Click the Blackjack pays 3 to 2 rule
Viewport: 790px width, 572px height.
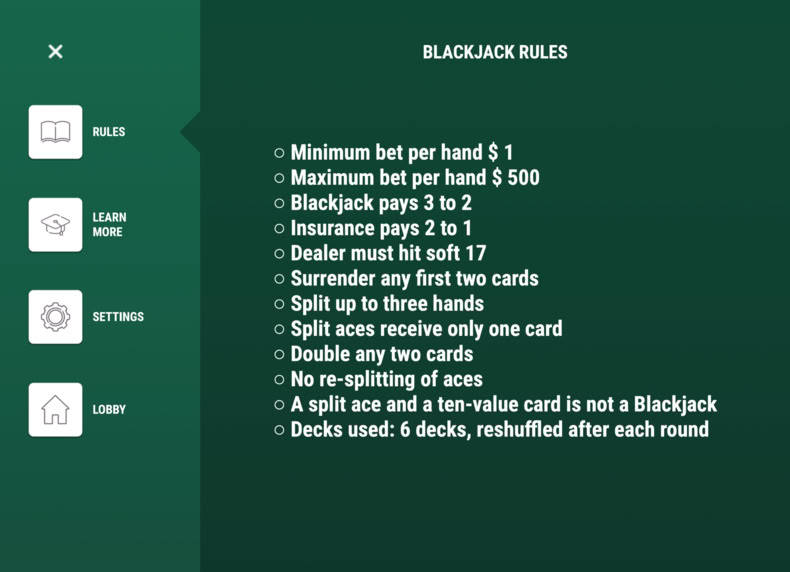381,203
